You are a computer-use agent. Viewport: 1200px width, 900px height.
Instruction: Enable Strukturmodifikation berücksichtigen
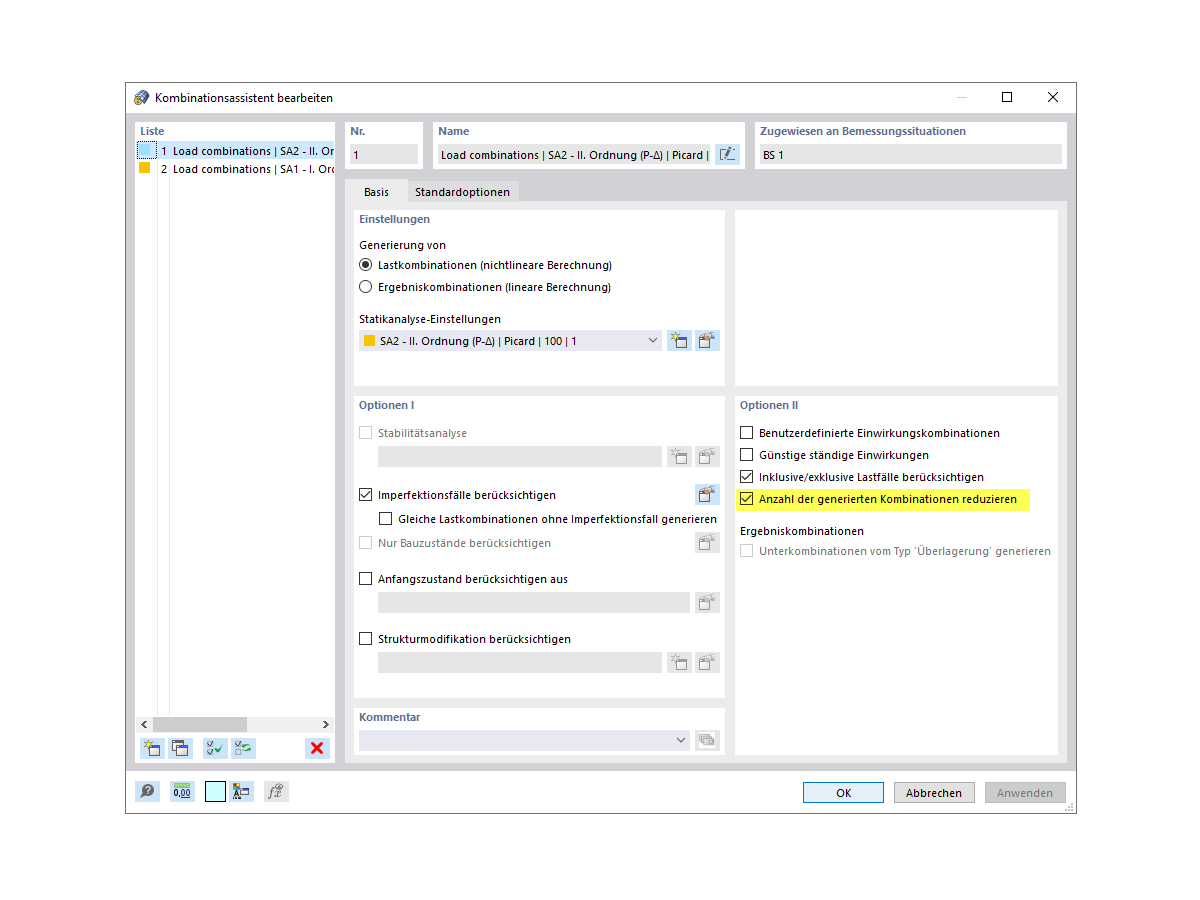[365, 638]
